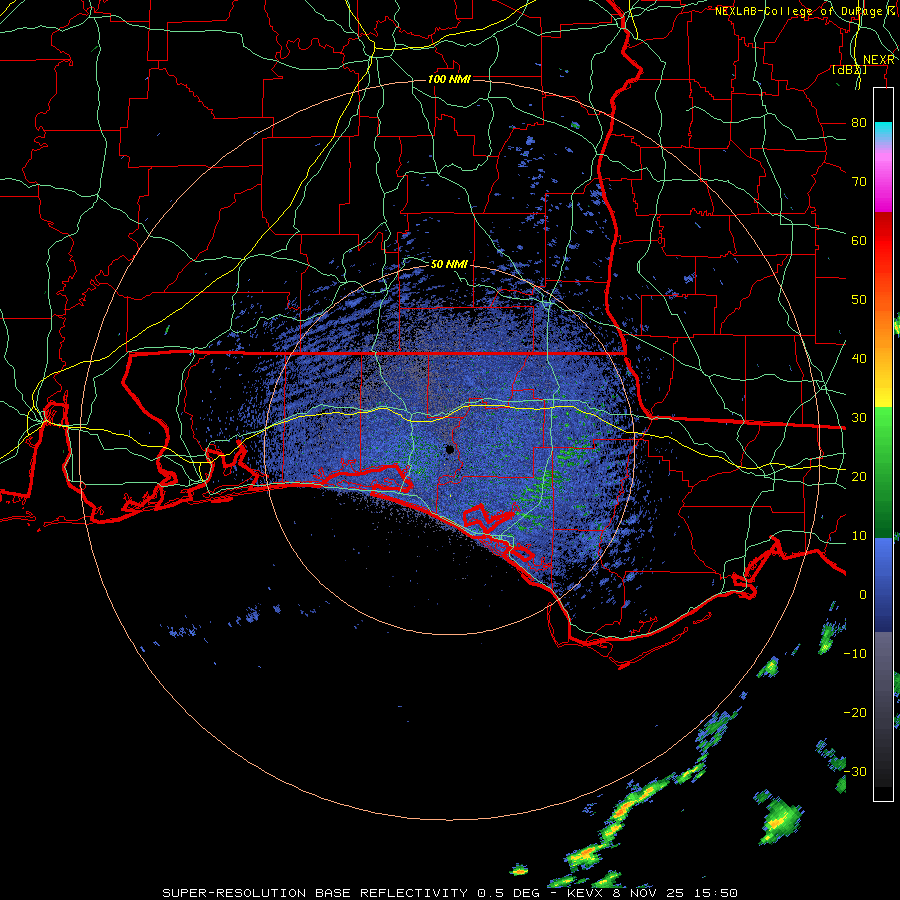Screen dimensions: 900x900
Task: Click the "SUPER-RESOLUTION BASE REFLECTIVITY" caption text
Action: (x=315, y=893)
